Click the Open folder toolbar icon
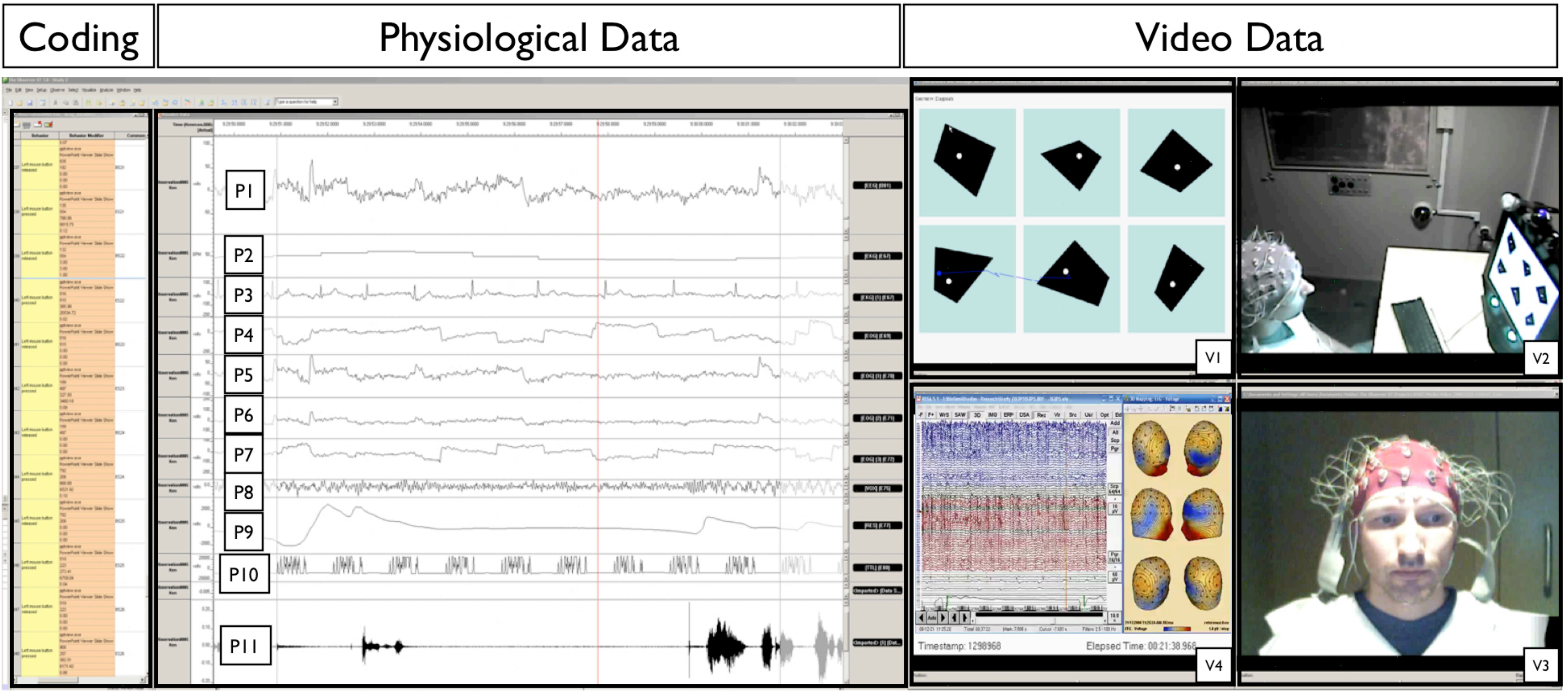1568x693 pixels. tap(20, 103)
